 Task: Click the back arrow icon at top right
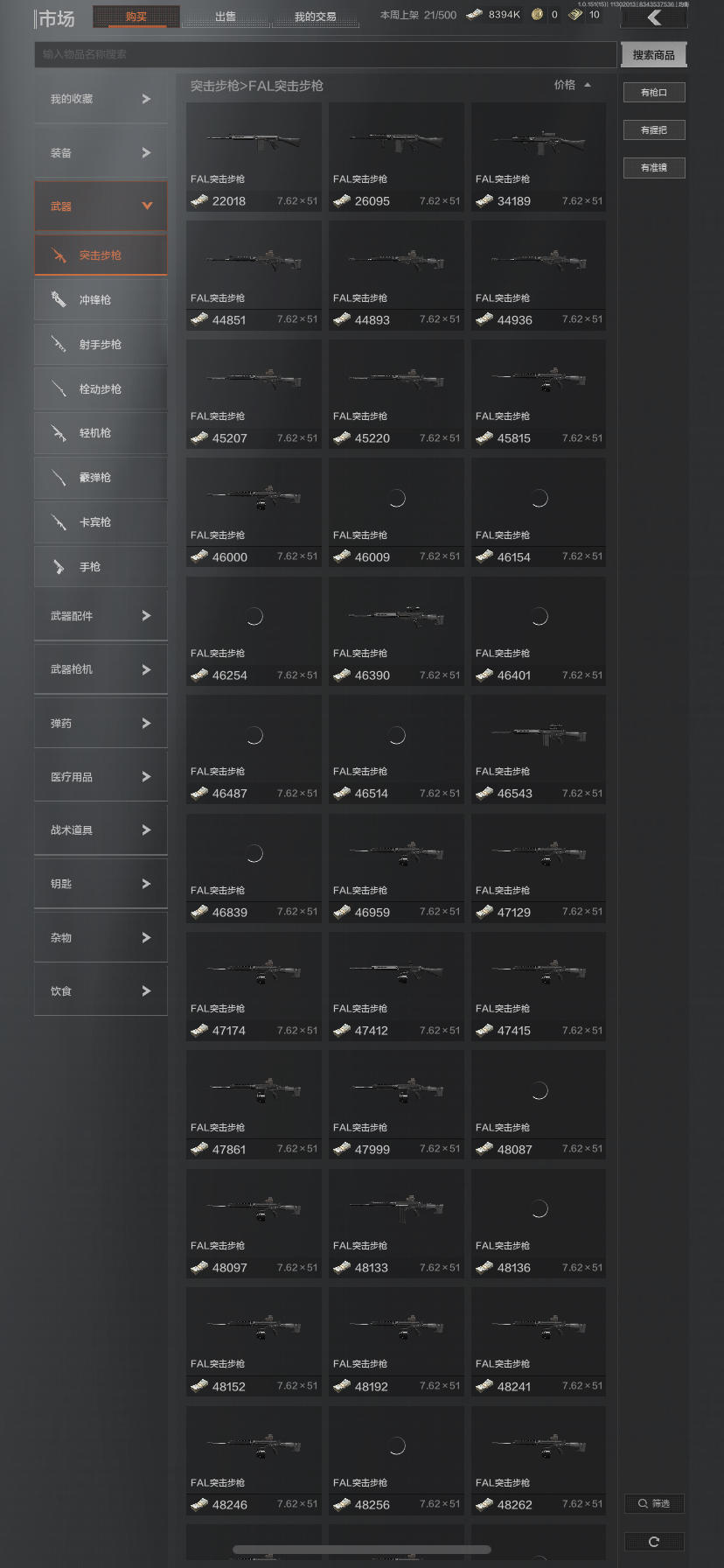[654, 17]
